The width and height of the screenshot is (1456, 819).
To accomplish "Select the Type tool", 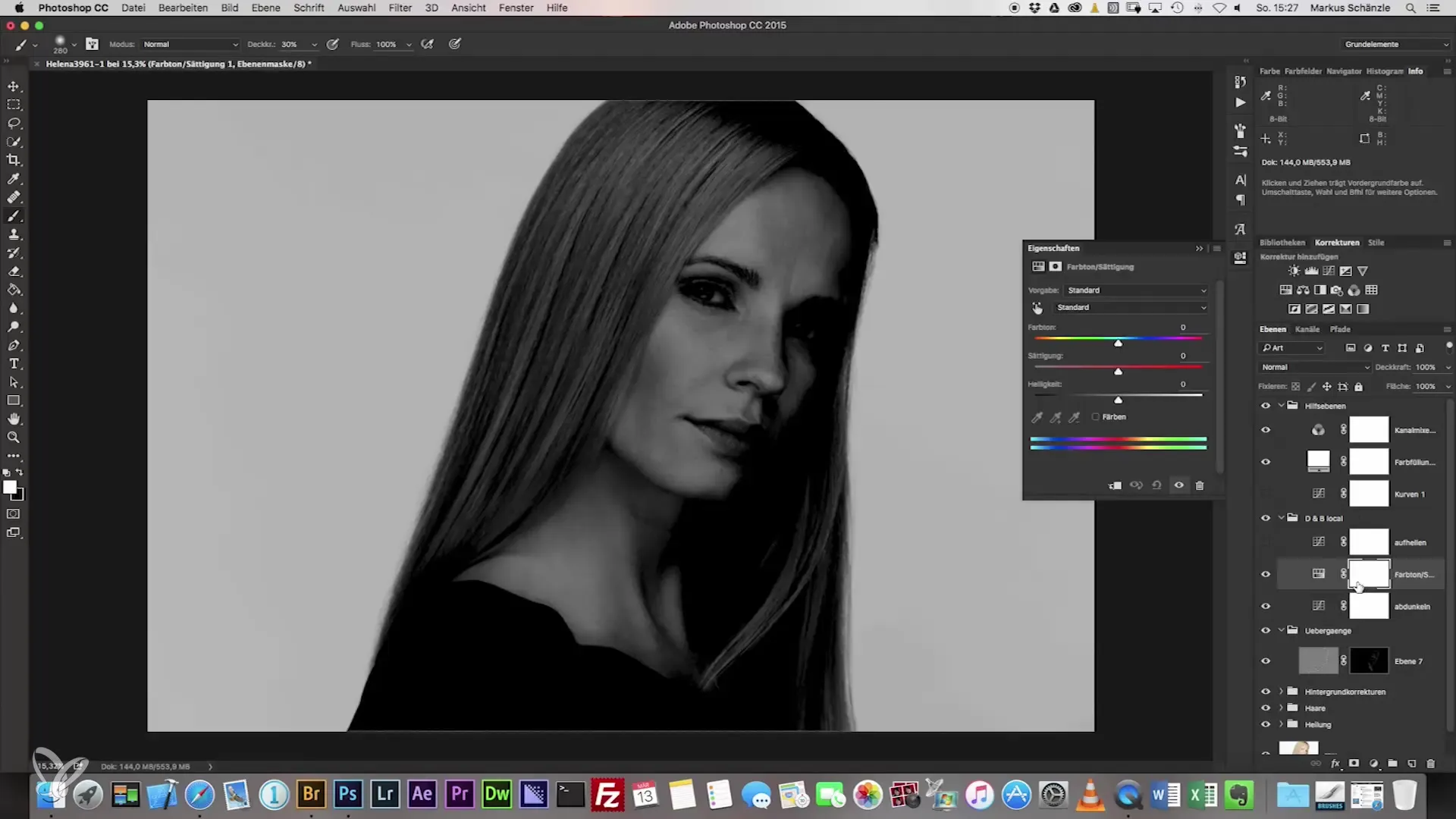I will [14, 364].
